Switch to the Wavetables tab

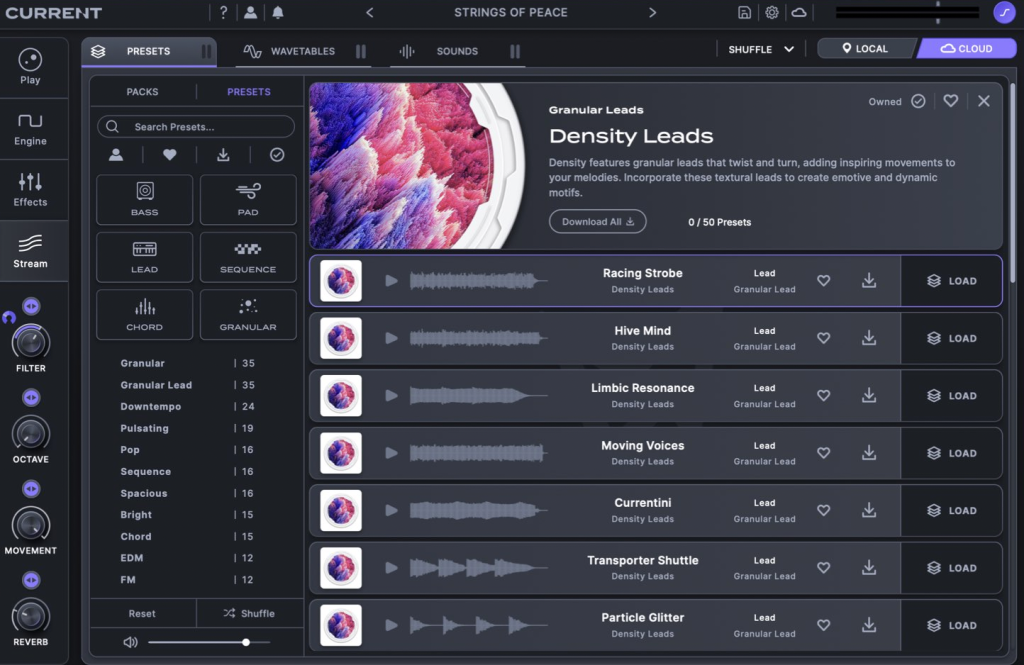point(303,51)
